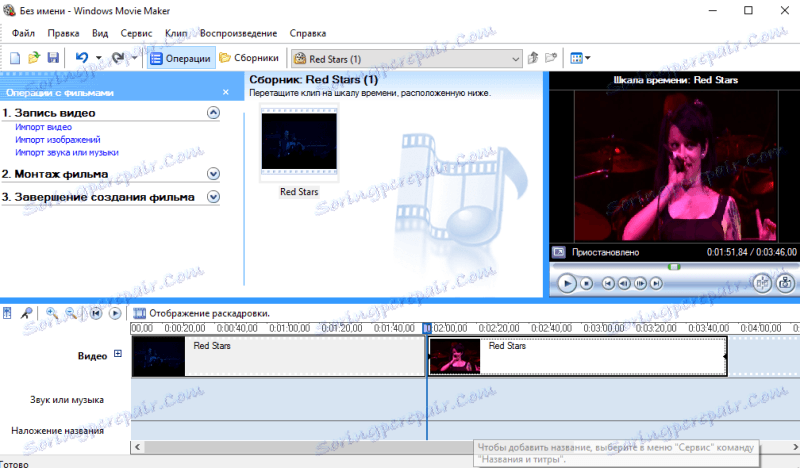Click the Импорт звука или музыки link

pos(67,153)
